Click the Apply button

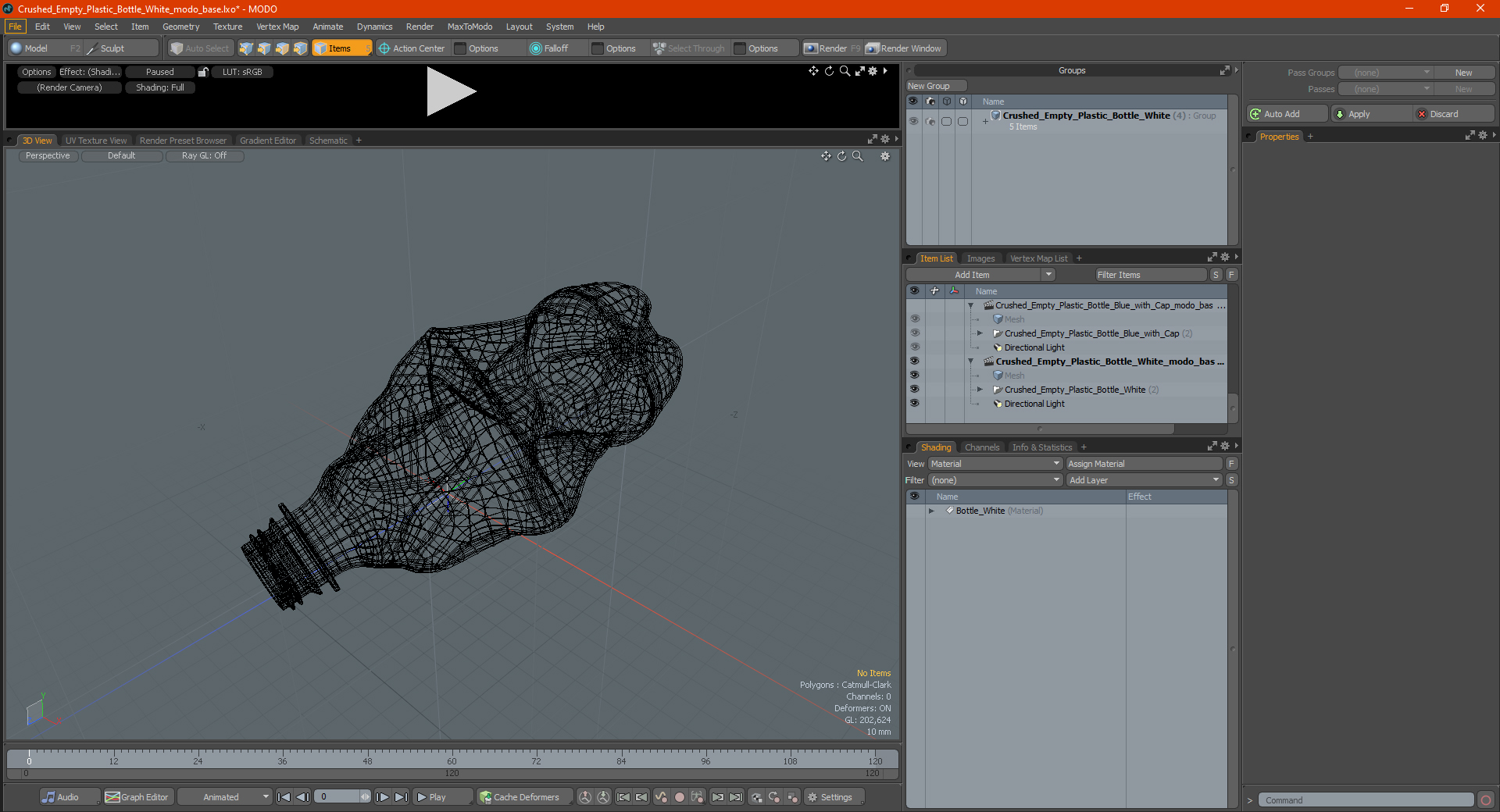1371,114
